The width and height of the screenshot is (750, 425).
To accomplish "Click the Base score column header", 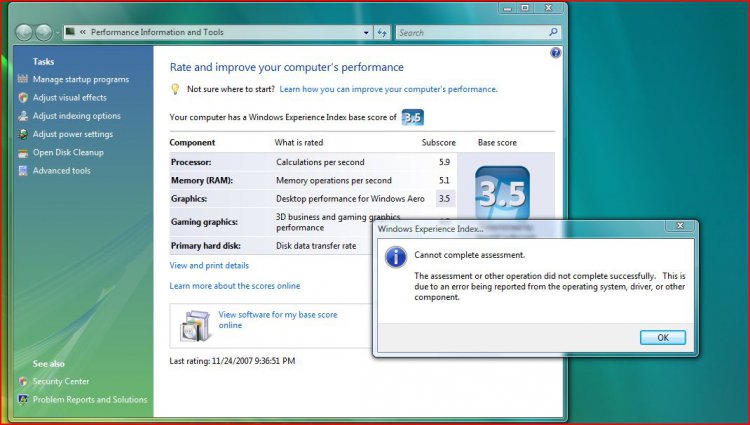I will tap(497, 142).
